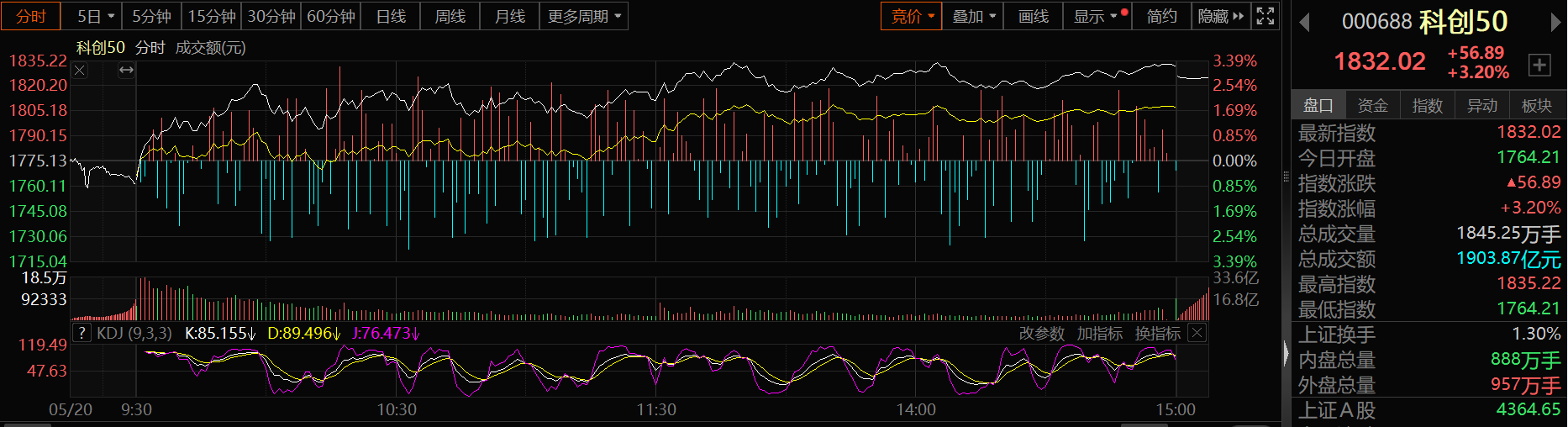The image size is (1568, 427).
Task: Click the 今日开盘 value 1764.21
Action: tap(1529, 157)
